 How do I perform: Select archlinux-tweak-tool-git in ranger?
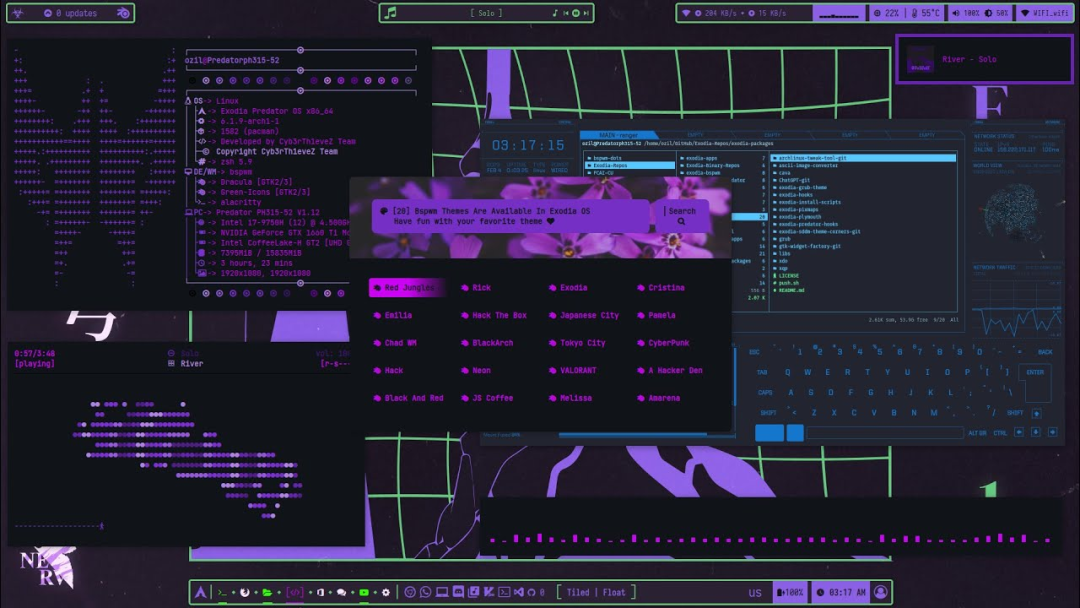[864, 158]
